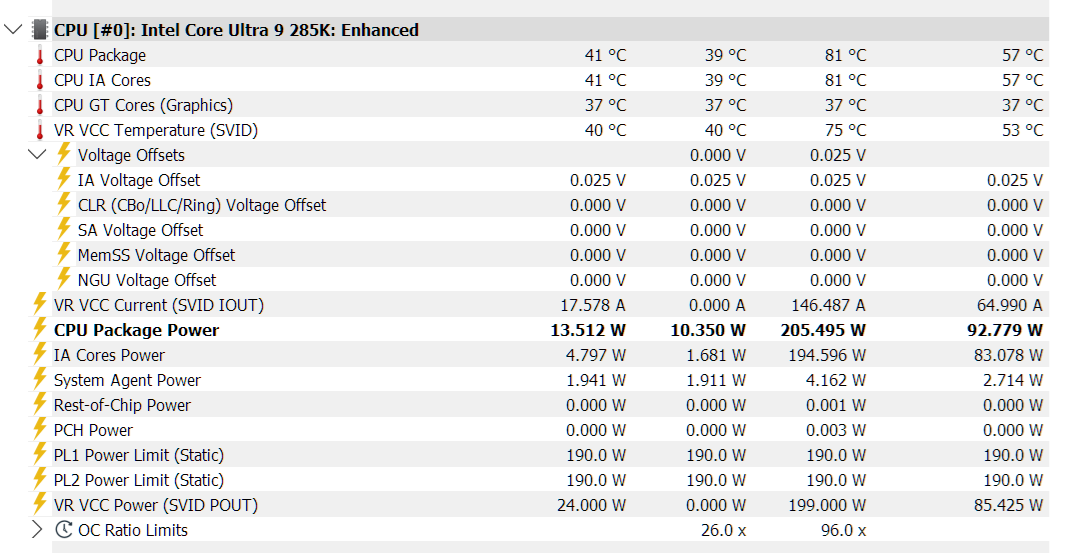Select IA Cores Power label

pyautogui.click(x=109, y=355)
